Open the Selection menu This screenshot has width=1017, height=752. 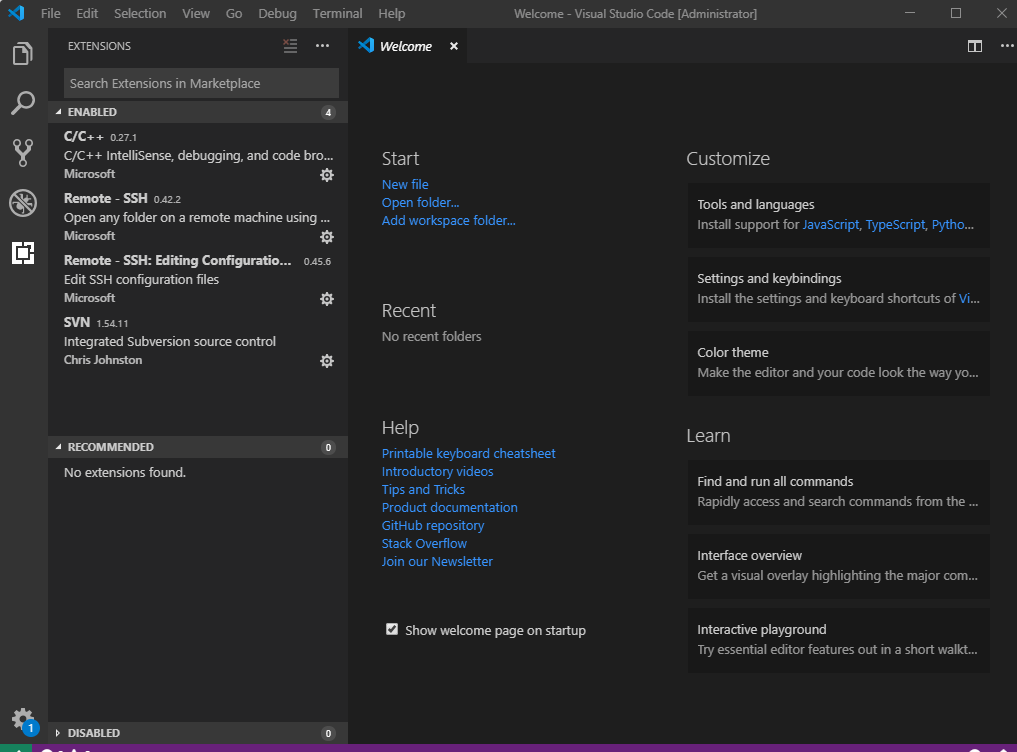click(x=140, y=14)
